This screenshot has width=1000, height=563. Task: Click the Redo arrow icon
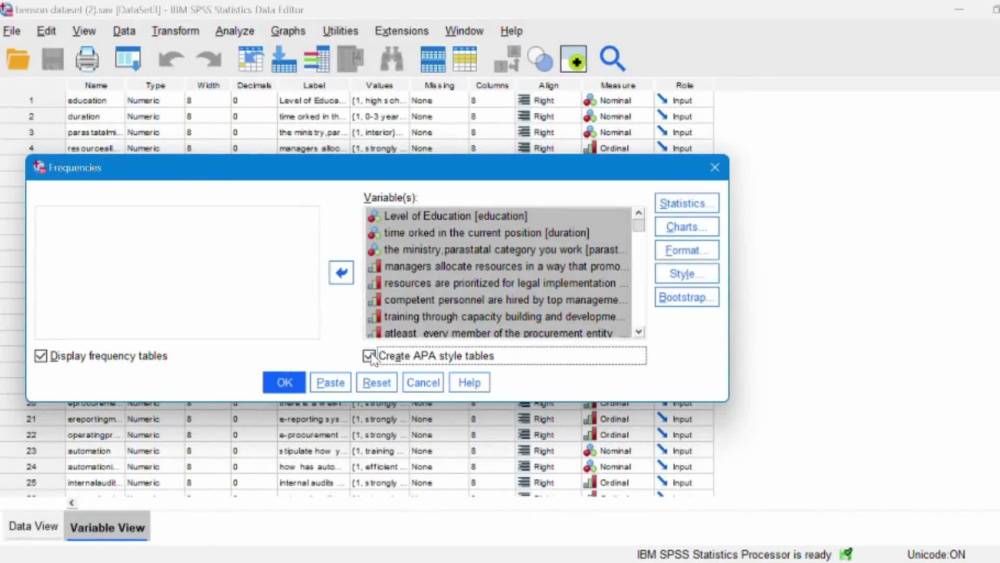(209, 59)
